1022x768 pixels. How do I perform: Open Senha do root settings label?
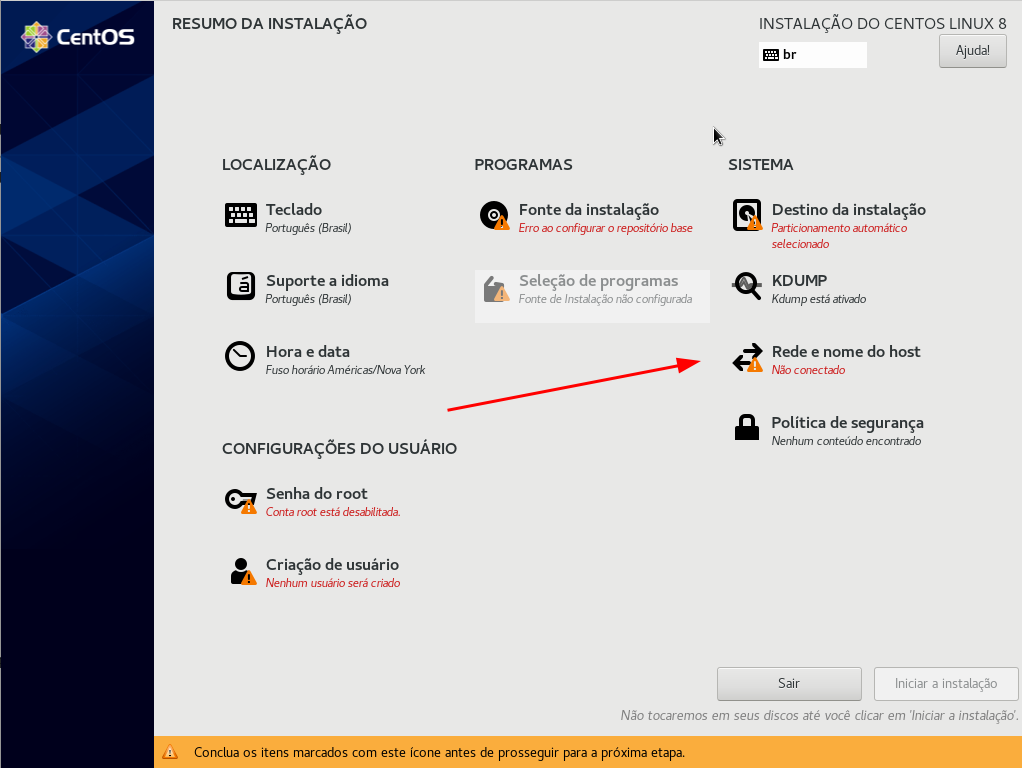click(317, 494)
